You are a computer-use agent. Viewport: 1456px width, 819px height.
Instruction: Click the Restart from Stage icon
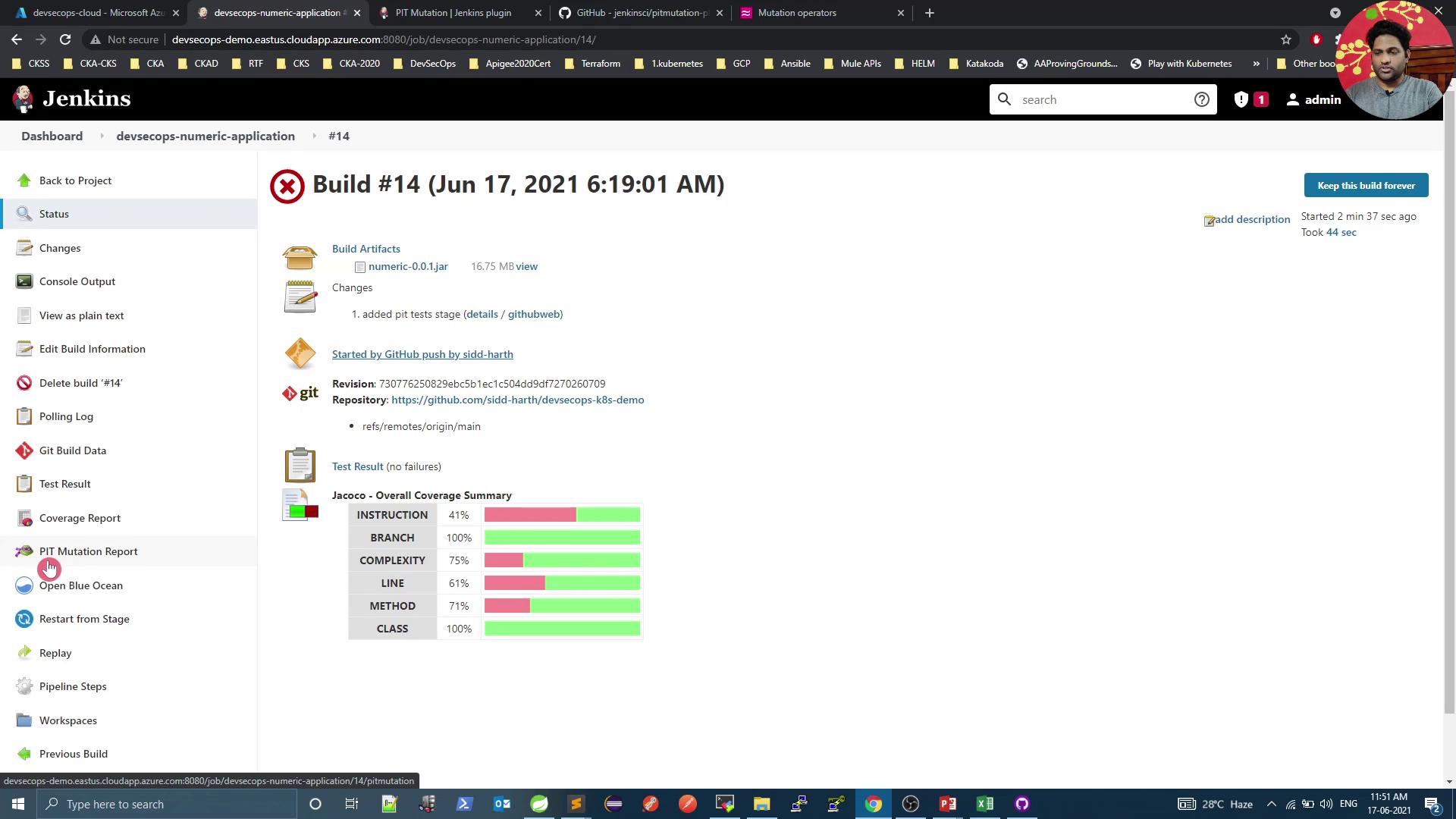(x=24, y=619)
